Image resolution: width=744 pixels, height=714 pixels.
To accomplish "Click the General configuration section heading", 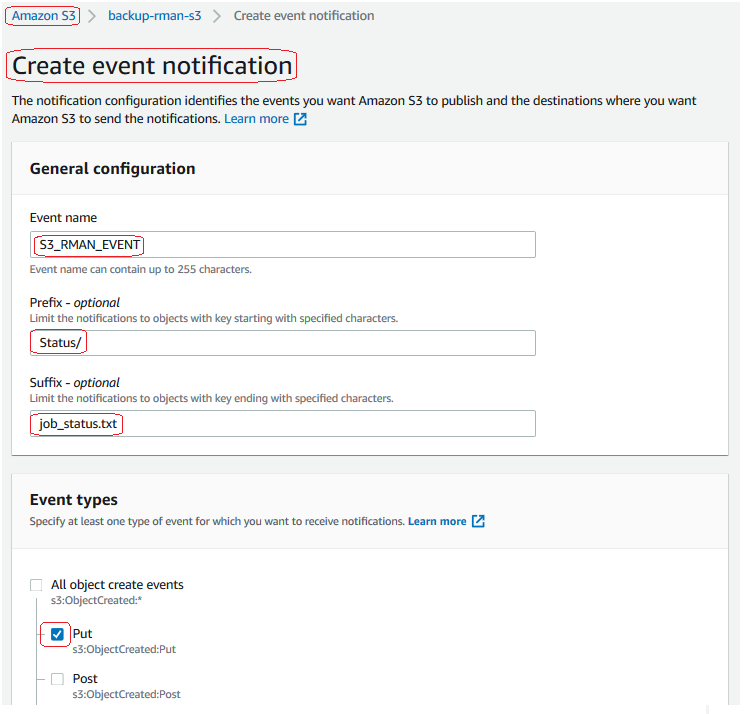I will [112, 169].
